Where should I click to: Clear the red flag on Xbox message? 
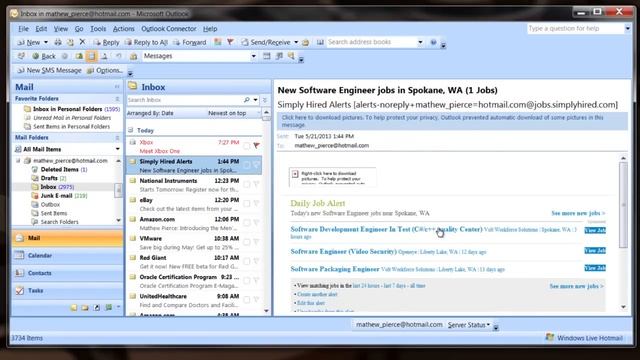(256, 146)
